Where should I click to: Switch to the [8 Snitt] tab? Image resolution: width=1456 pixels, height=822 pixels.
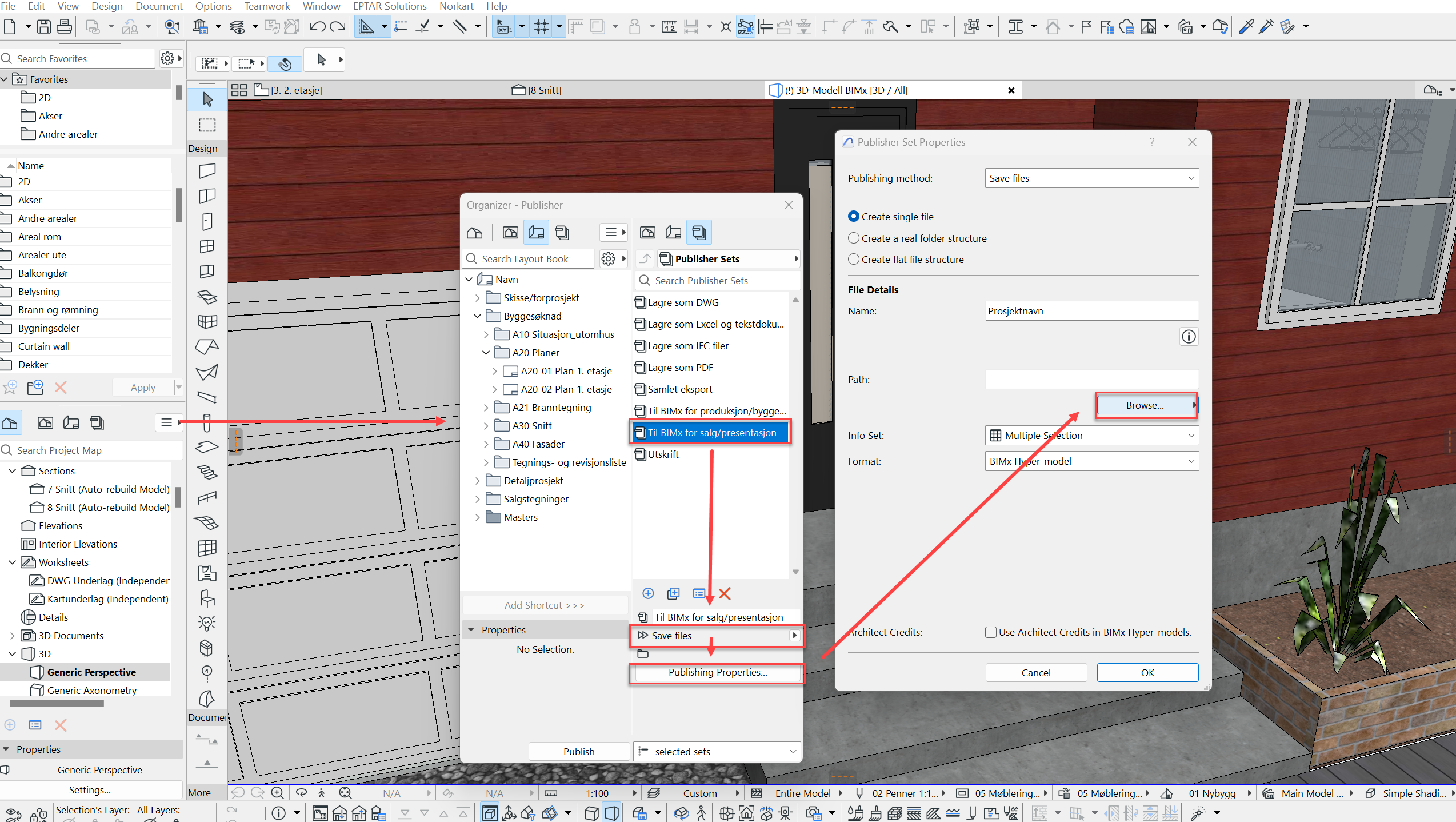[544, 90]
